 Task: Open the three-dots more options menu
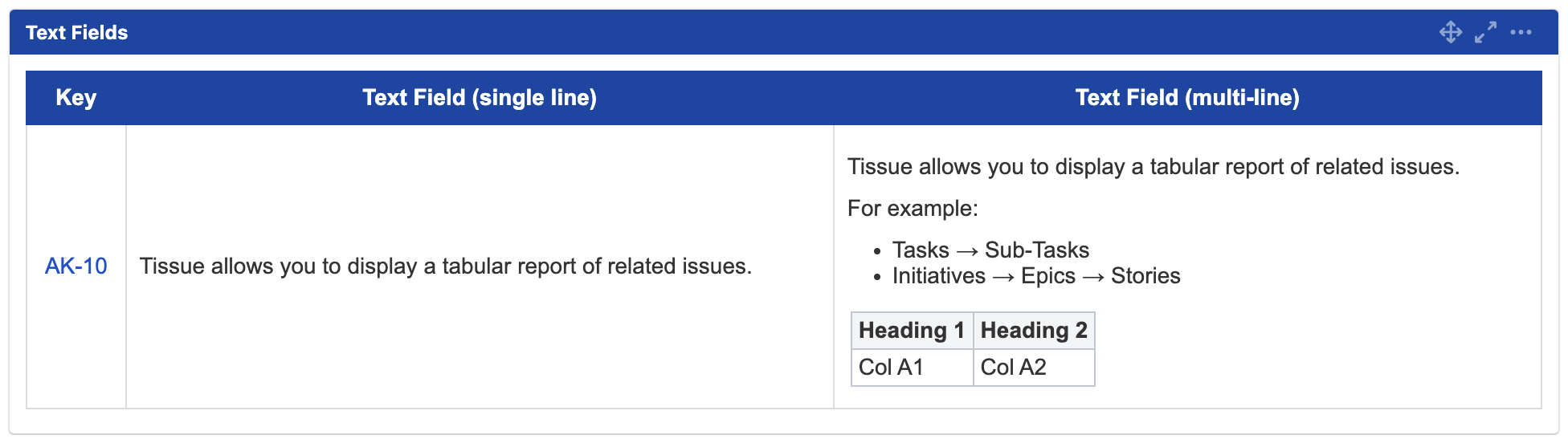click(1521, 32)
